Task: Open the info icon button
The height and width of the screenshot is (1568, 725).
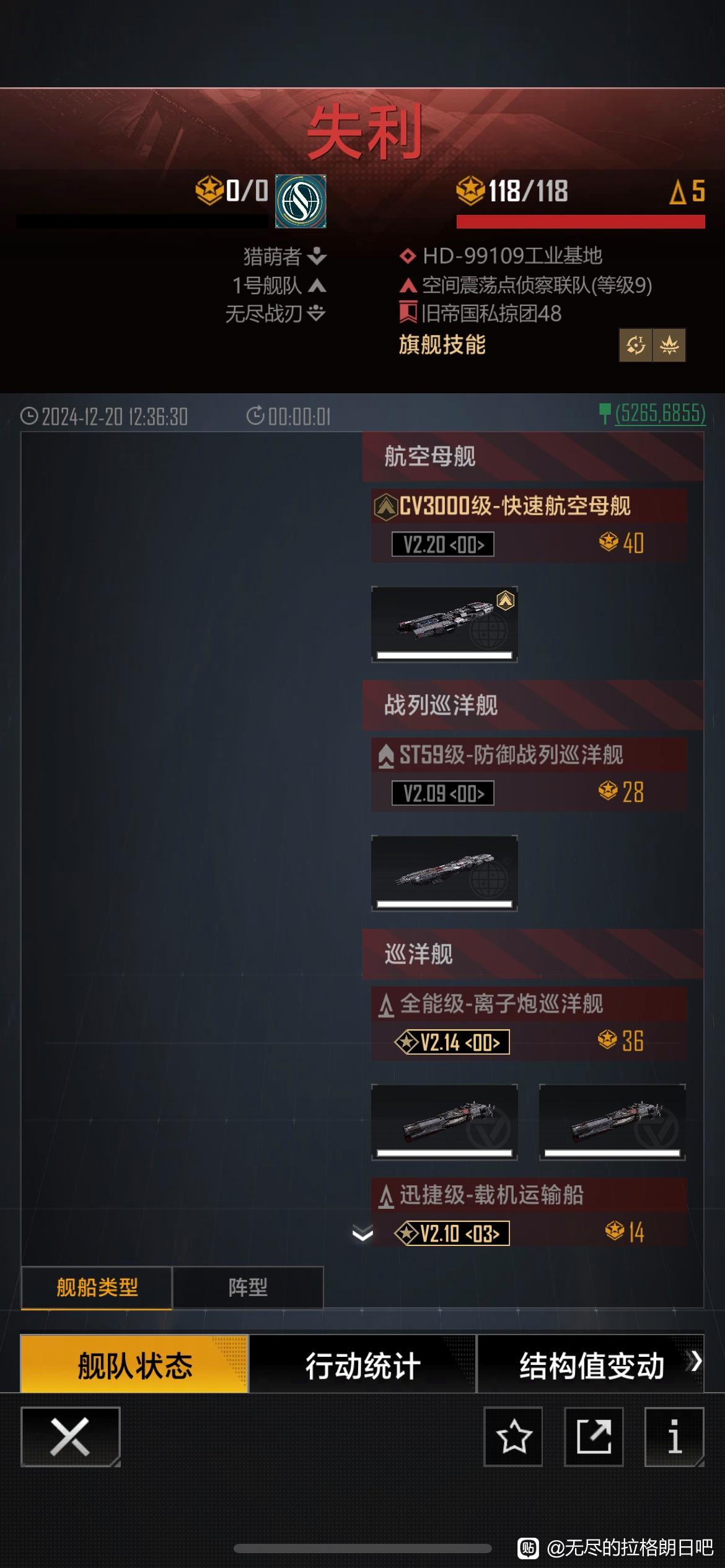Action: tap(674, 1436)
